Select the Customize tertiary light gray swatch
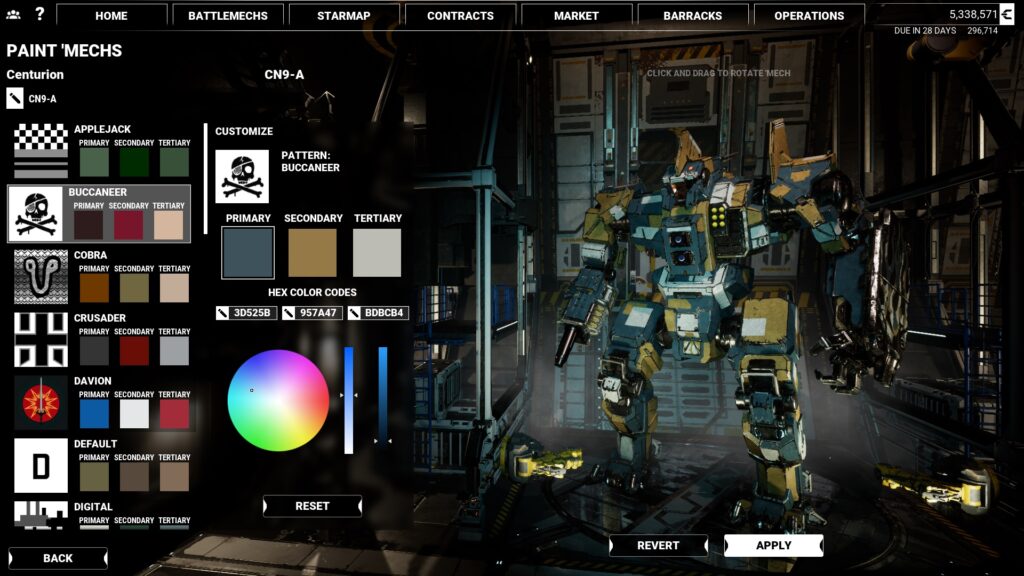The width and height of the screenshot is (1024, 576). tap(377, 253)
